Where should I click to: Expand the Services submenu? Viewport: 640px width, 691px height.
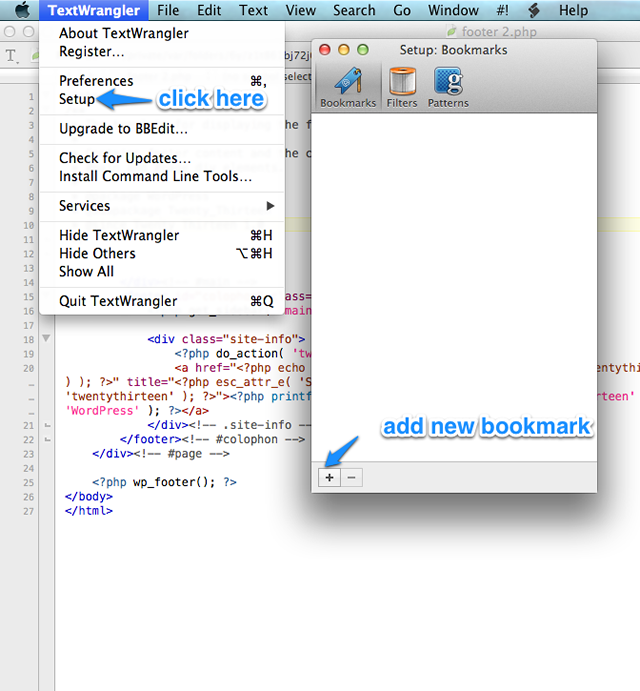[x=162, y=206]
